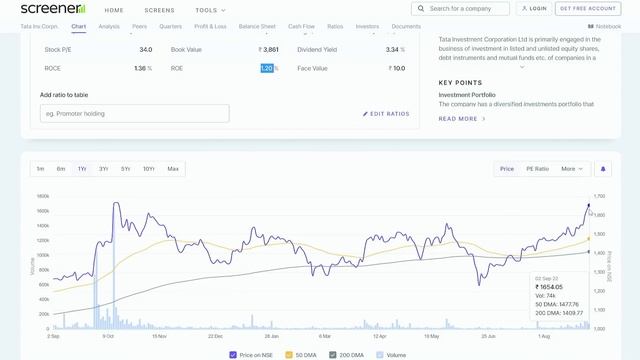Click the Dividend Yield value 3.34
The height and width of the screenshot is (360, 640).
[392, 50]
